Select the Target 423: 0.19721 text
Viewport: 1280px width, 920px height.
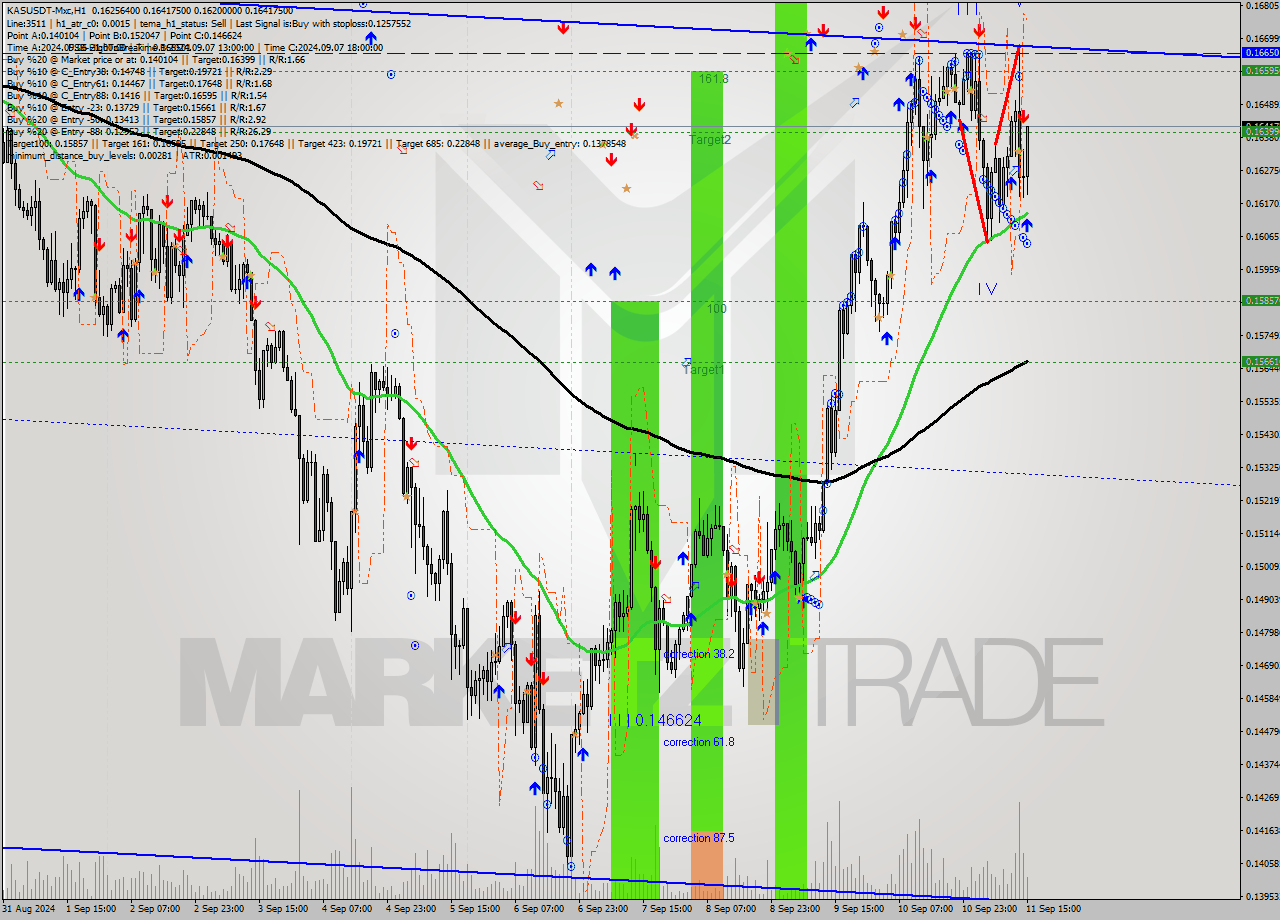339,143
